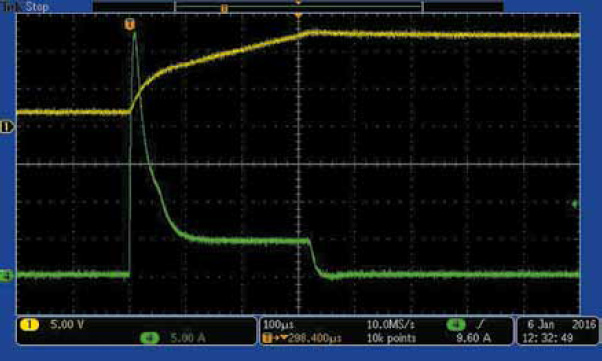Click the rising edge trigger slope icon
Image resolution: width=602 pixels, height=361 pixels.
pyautogui.click(x=480, y=325)
